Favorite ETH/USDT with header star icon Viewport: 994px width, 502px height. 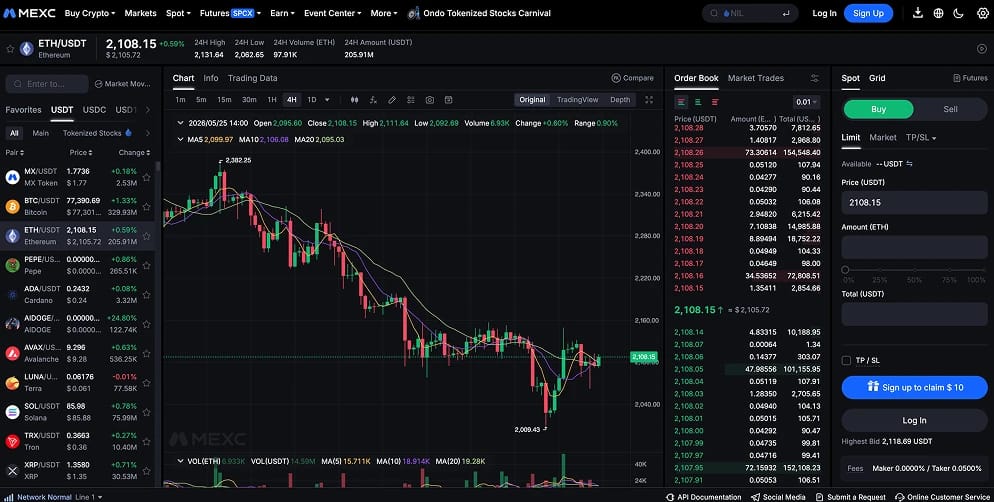(10, 49)
